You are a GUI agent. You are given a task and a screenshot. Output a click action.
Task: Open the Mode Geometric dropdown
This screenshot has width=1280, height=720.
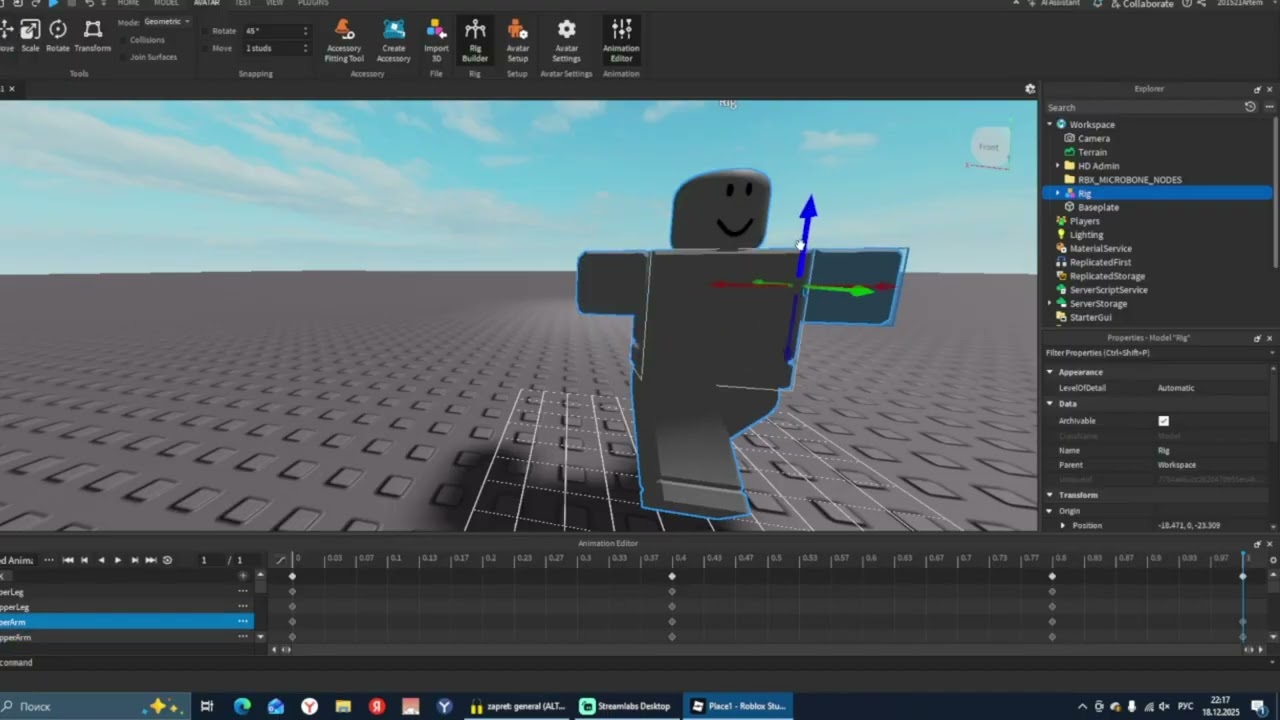[x=166, y=21]
